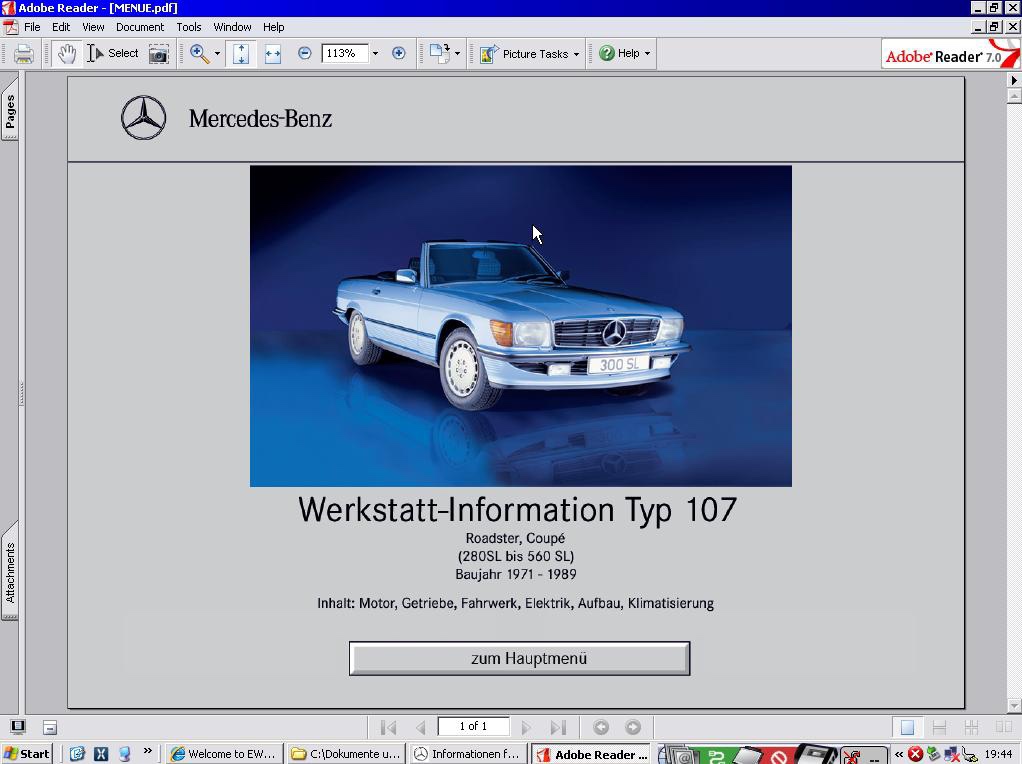Choose the Snapshot camera tool
Image resolution: width=1022 pixels, height=764 pixels.
(158, 53)
